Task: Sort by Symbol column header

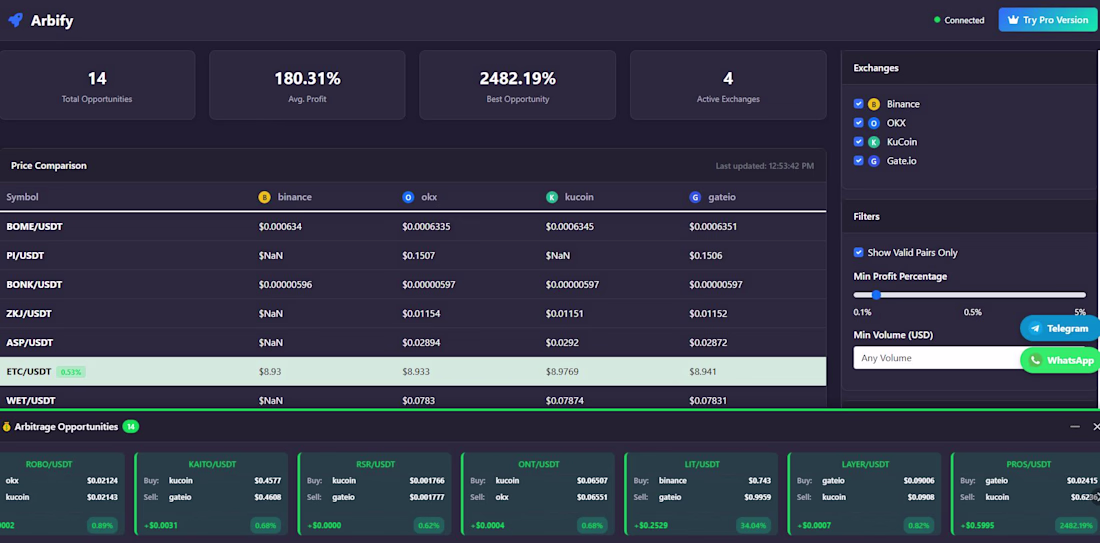Action: 22,197
